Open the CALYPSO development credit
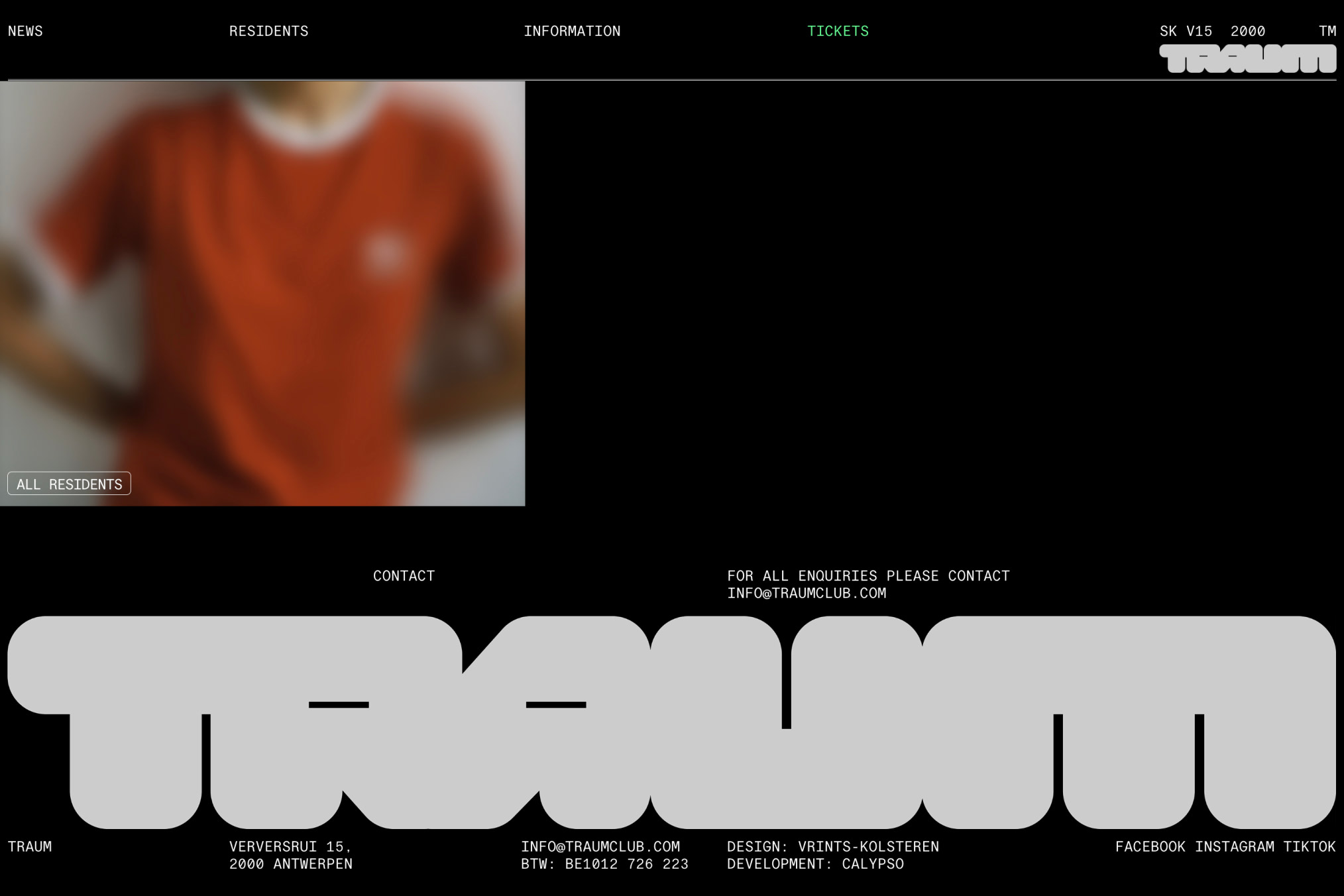 [x=872, y=864]
